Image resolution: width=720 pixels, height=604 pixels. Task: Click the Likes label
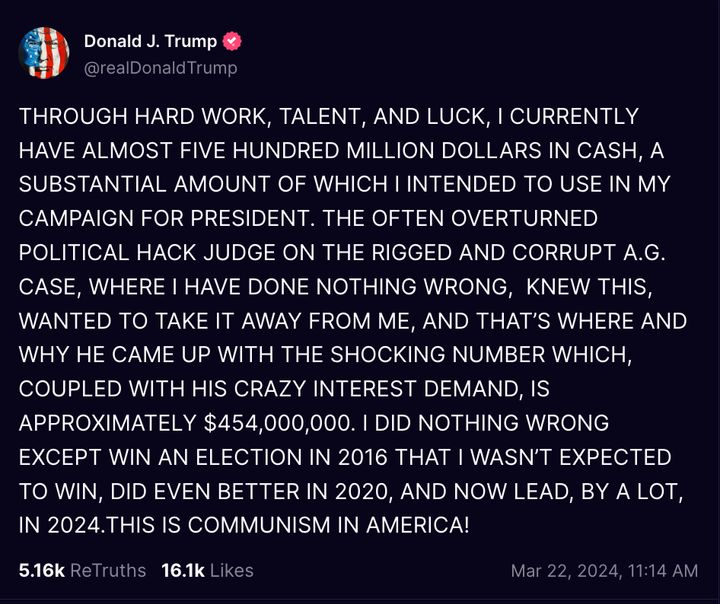[231, 570]
